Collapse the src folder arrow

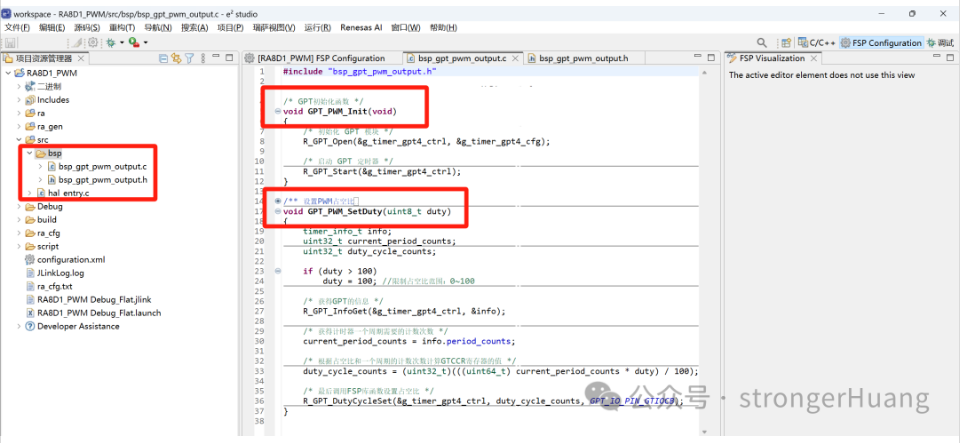click(x=18, y=140)
